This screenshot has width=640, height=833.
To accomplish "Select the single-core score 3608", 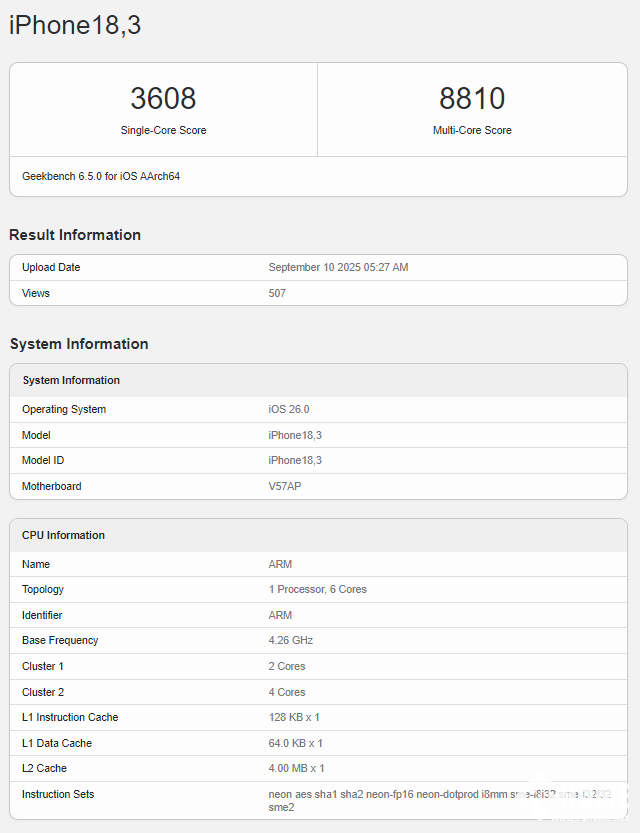I will (163, 98).
